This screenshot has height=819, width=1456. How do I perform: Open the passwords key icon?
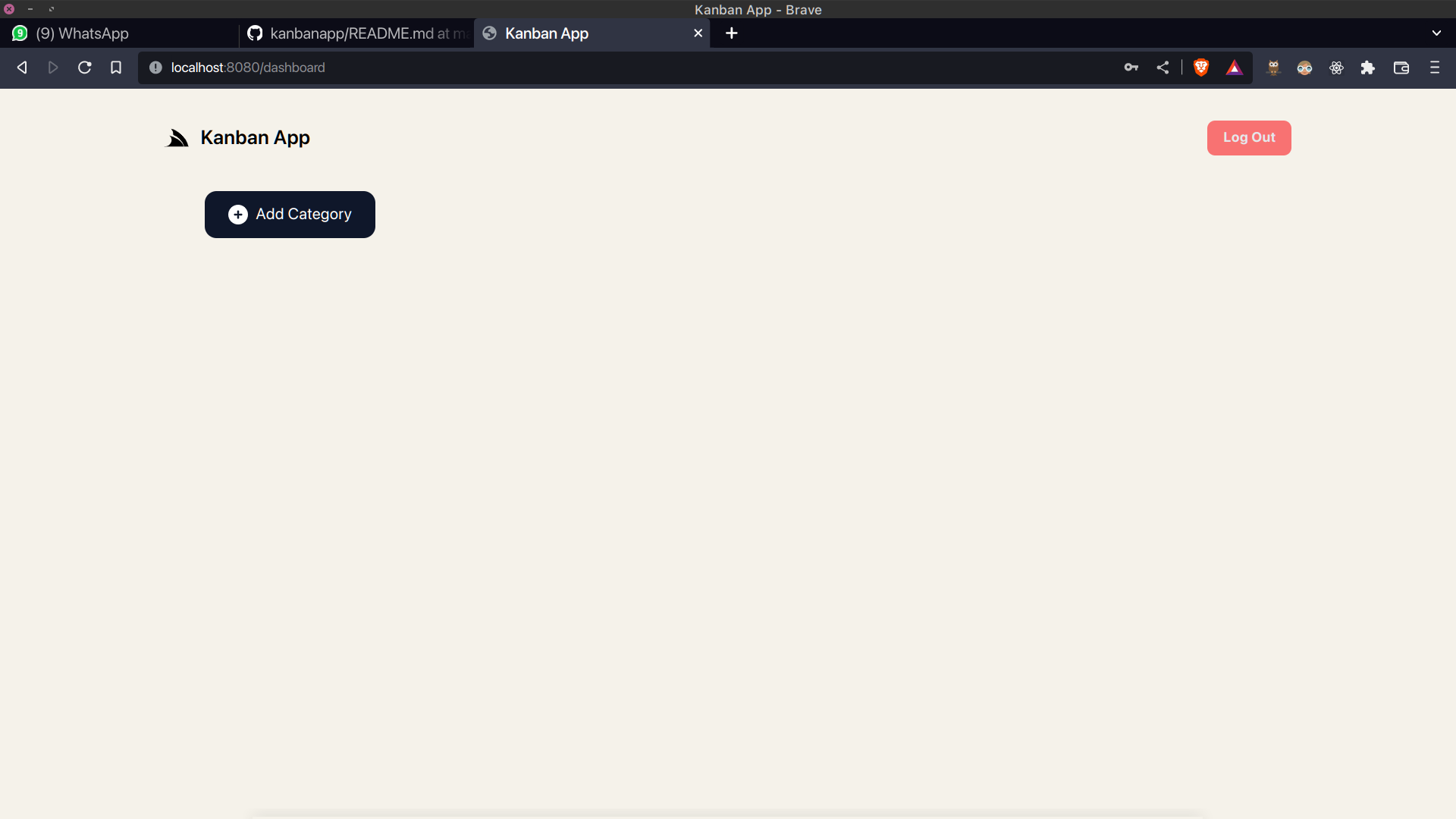[1131, 67]
